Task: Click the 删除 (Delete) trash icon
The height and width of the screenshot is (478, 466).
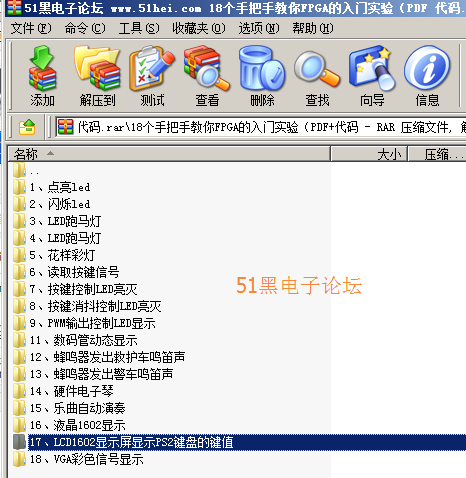Action: point(262,76)
